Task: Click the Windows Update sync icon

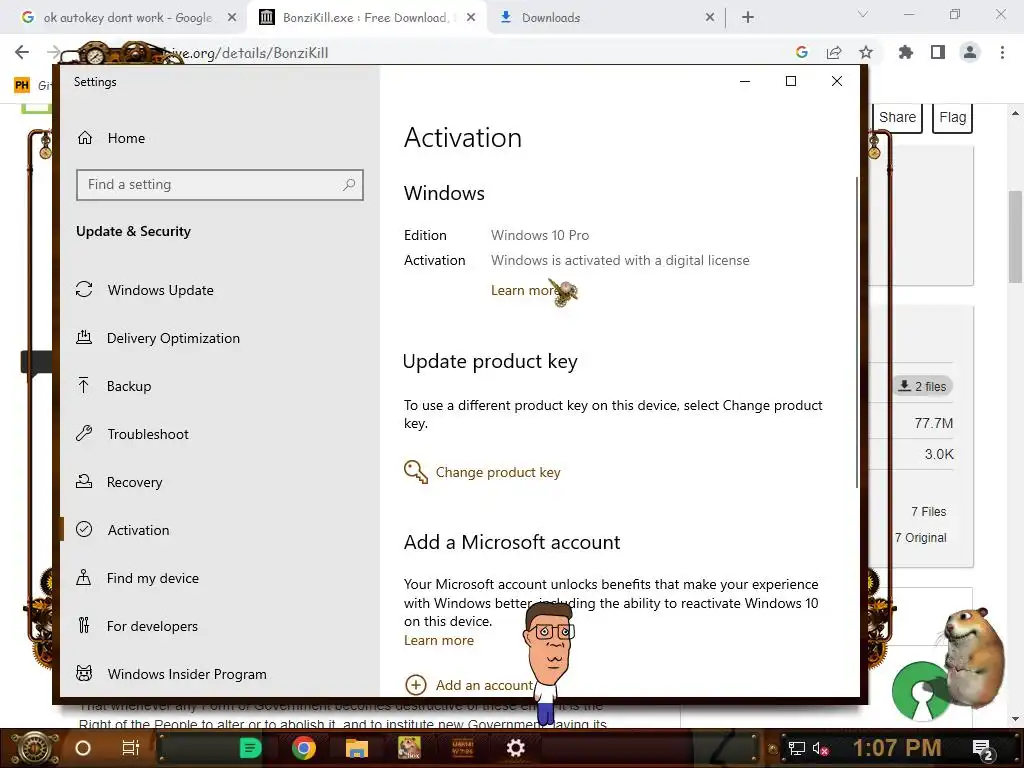Action: coord(84,289)
